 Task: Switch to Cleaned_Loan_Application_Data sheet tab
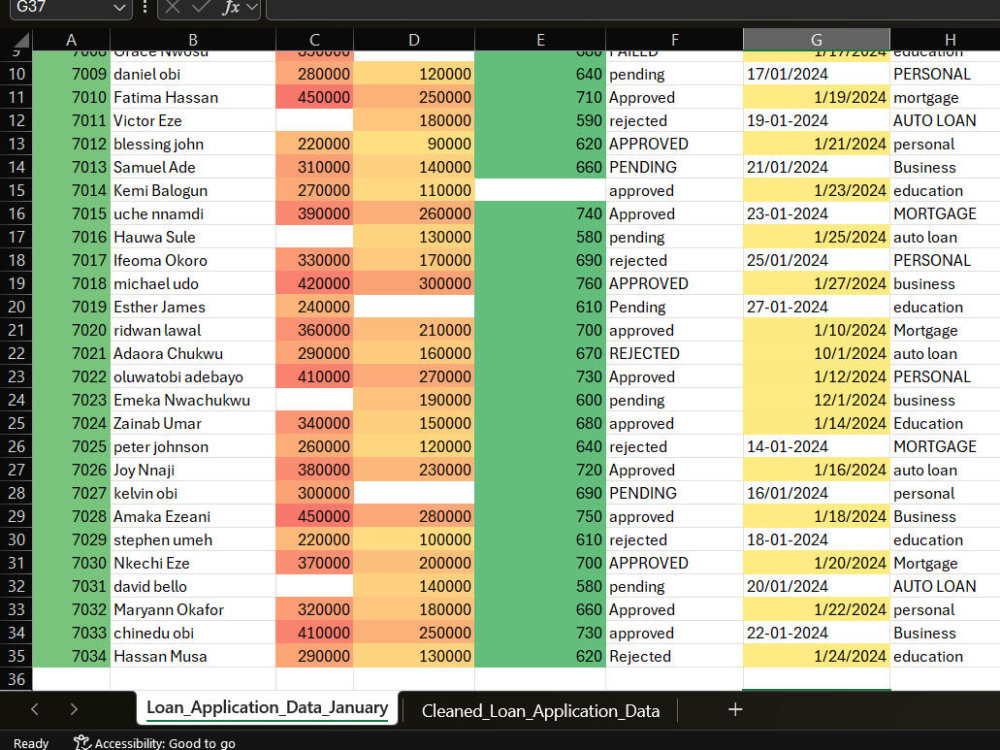point(540,710)
